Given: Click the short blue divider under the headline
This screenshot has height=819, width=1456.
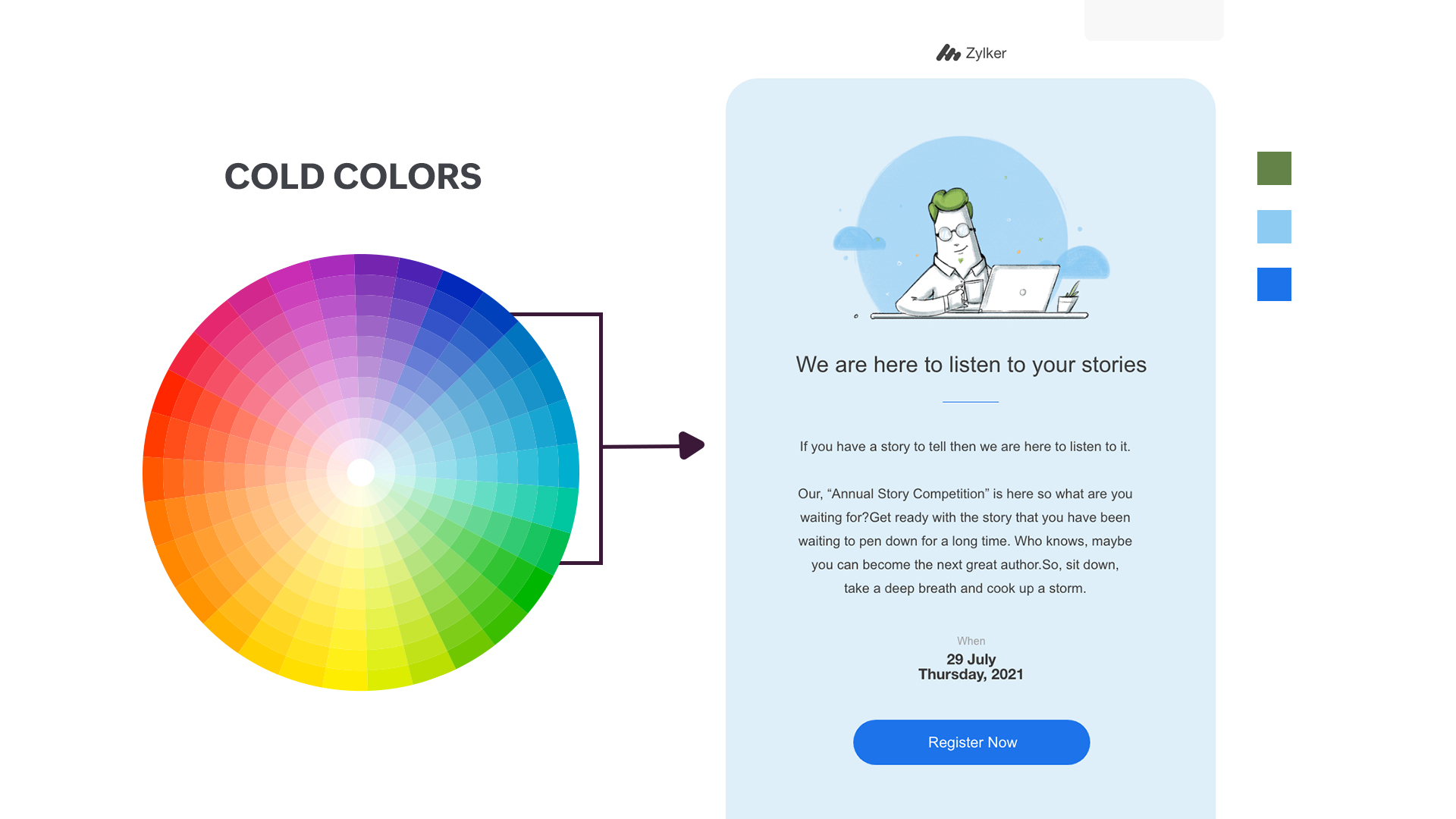Looking at the screenshot, I should 971,402.
